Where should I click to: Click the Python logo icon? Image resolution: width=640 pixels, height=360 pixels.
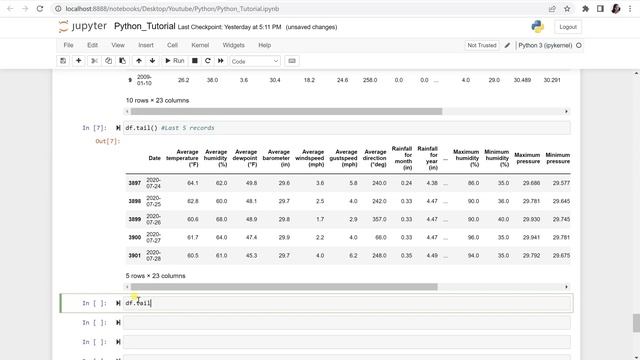(x=538, y=27)
